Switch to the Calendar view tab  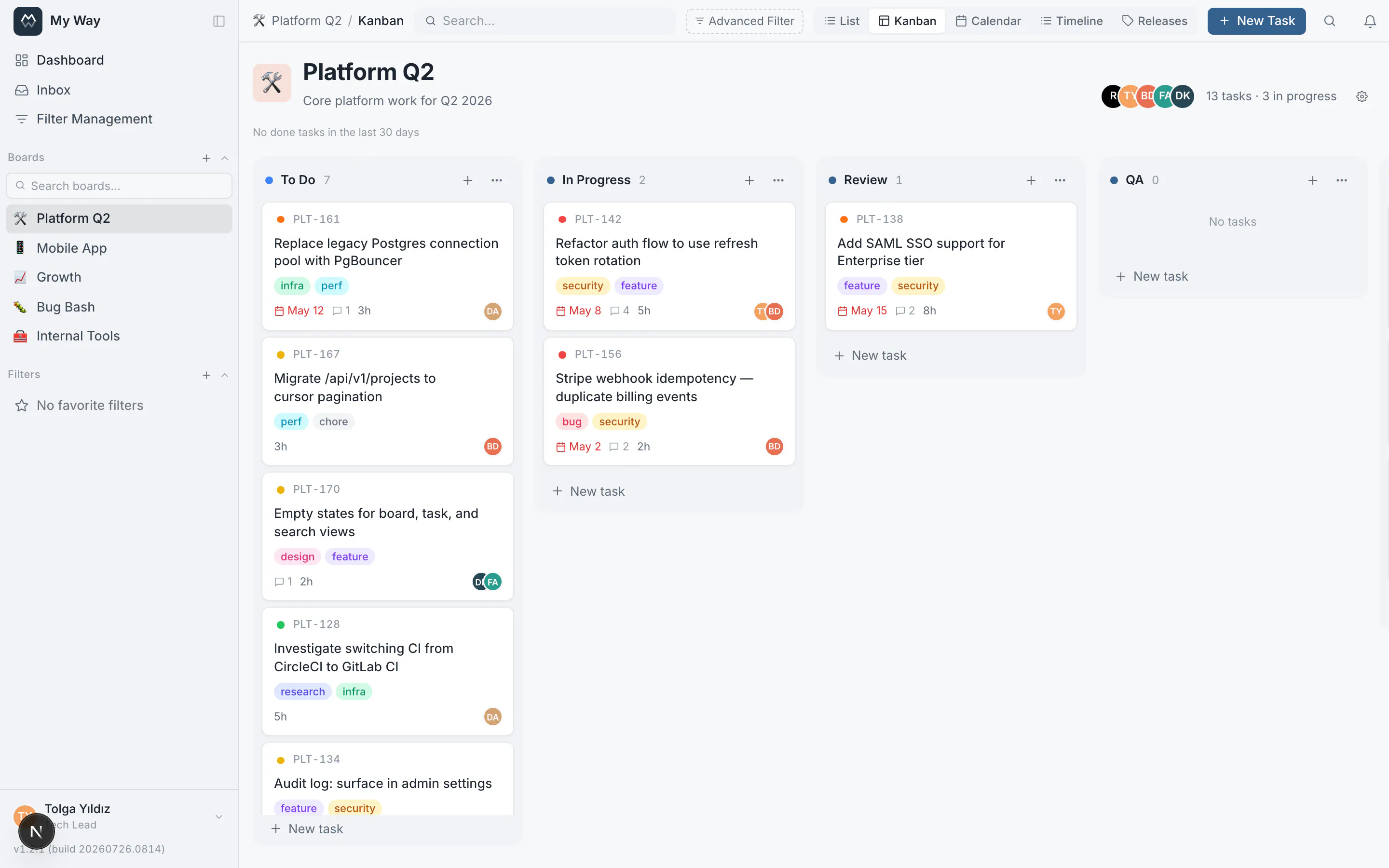click(x=988, y=21)
